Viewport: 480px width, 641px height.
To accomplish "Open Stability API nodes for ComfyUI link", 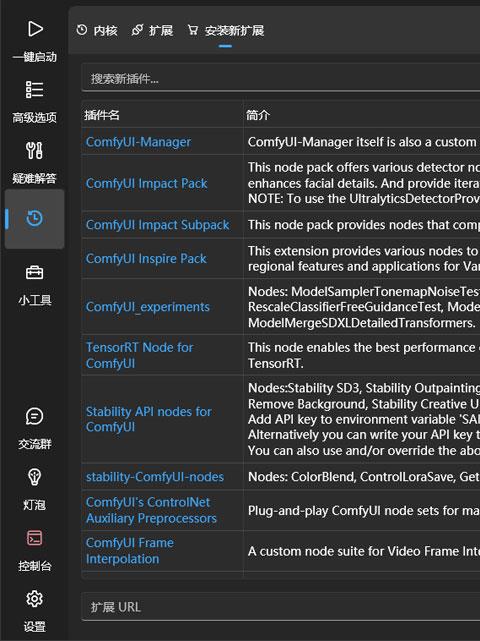I will pos(149,419).
